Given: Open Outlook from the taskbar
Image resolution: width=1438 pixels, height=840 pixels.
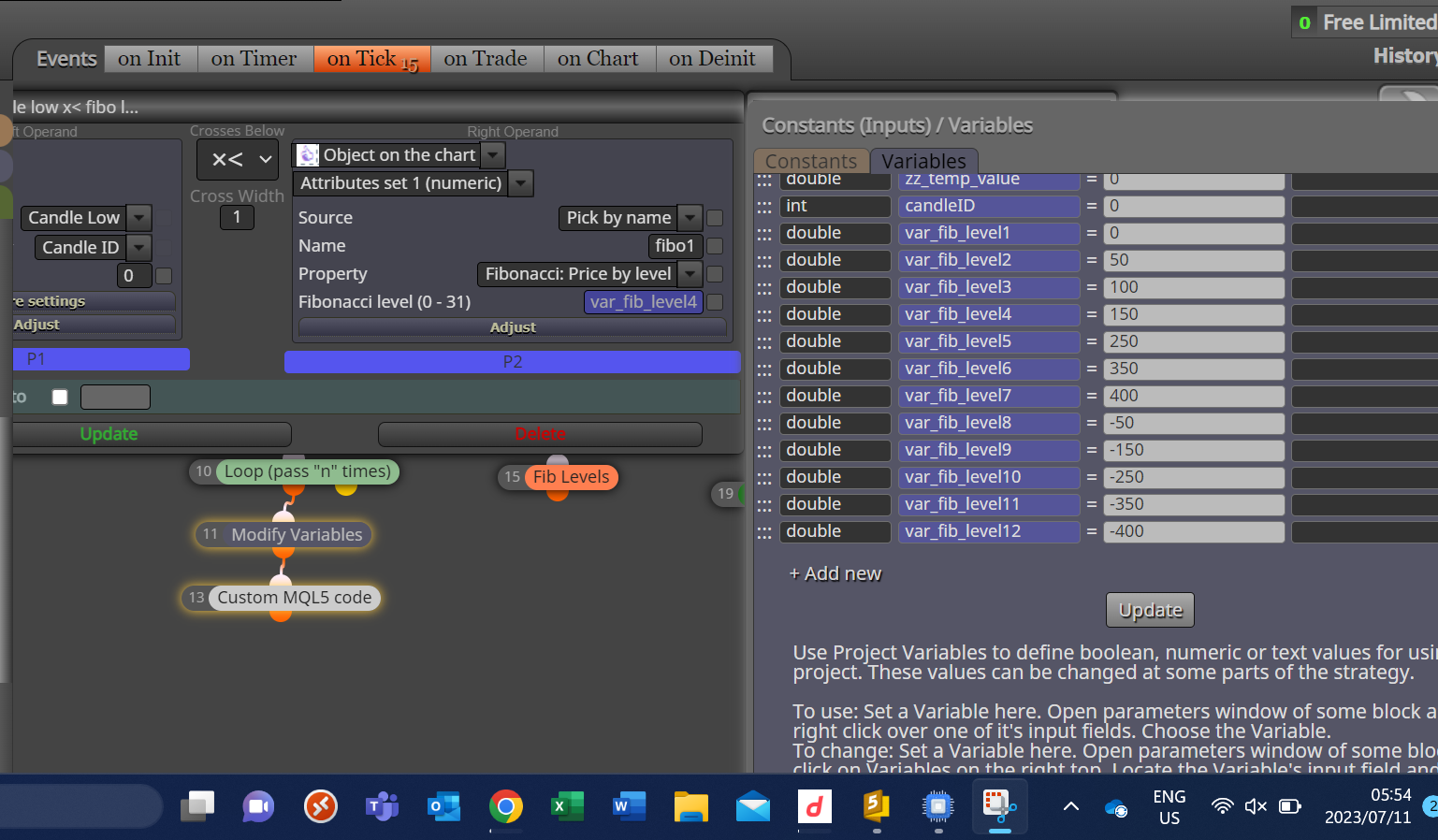Looking at the screenshot, I should tap(443, 806).
